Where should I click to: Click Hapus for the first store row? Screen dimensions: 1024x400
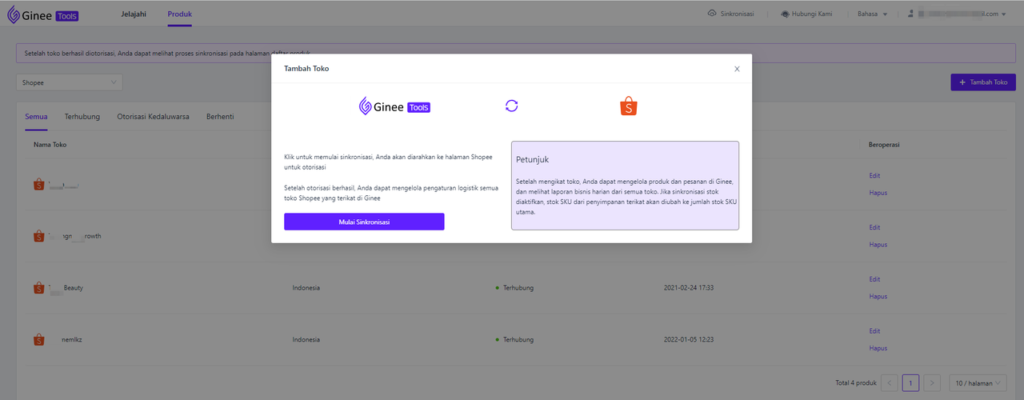click(878, 193)
